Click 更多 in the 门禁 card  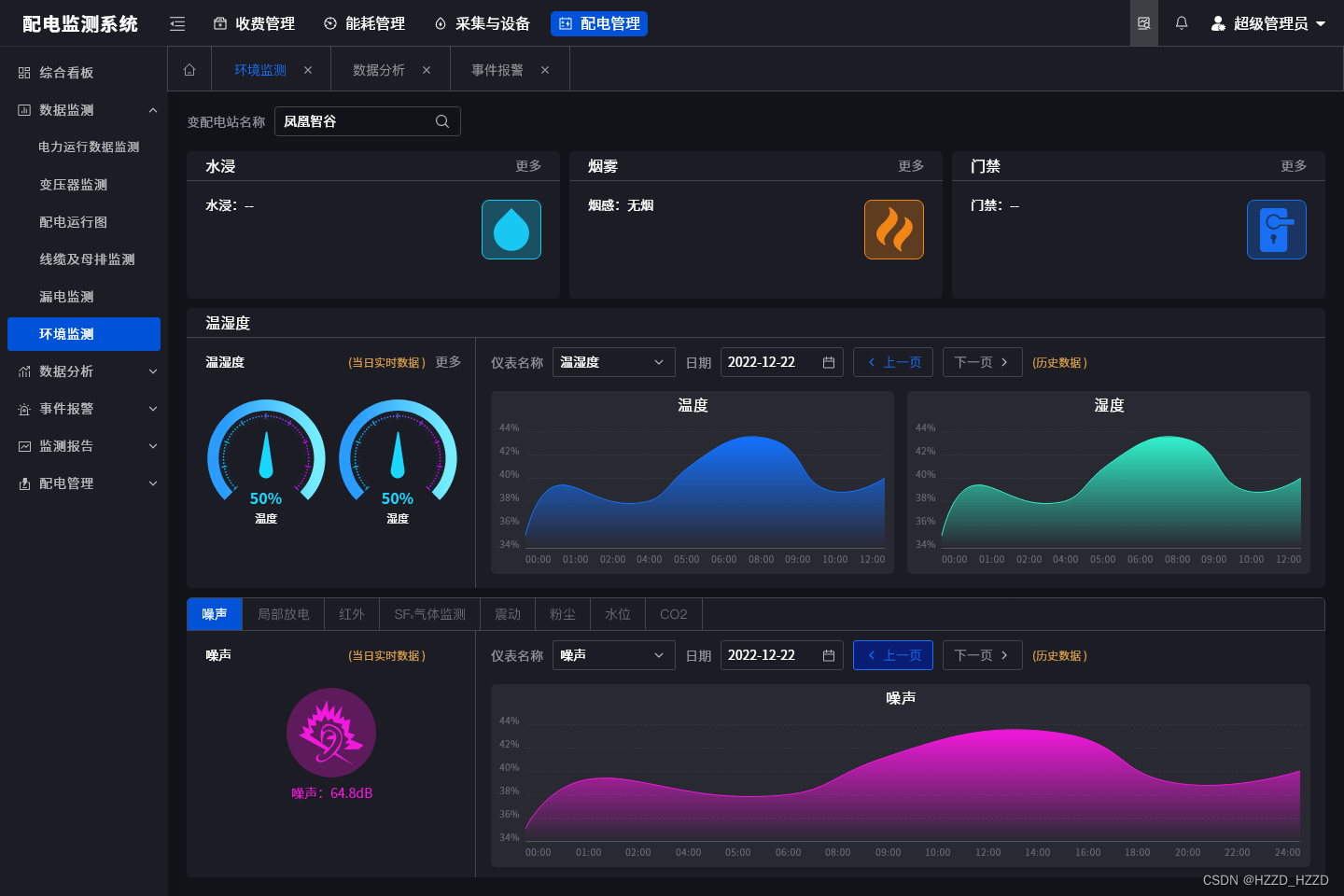pyautogui.click(x=1294, y=165)
